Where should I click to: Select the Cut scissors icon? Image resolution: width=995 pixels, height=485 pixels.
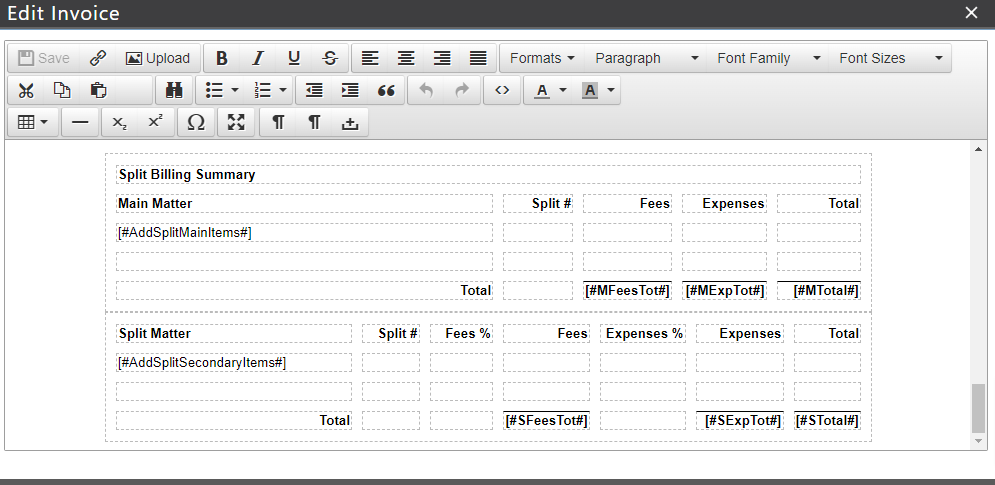26,90
